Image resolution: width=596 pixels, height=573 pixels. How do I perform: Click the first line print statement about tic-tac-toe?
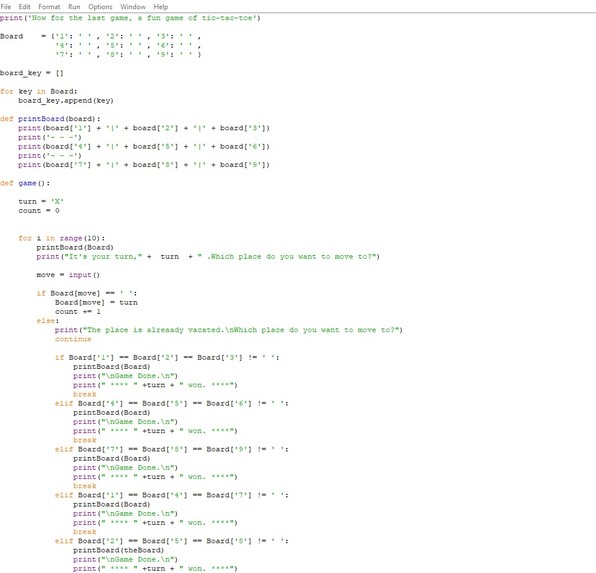tap(130, 18)
